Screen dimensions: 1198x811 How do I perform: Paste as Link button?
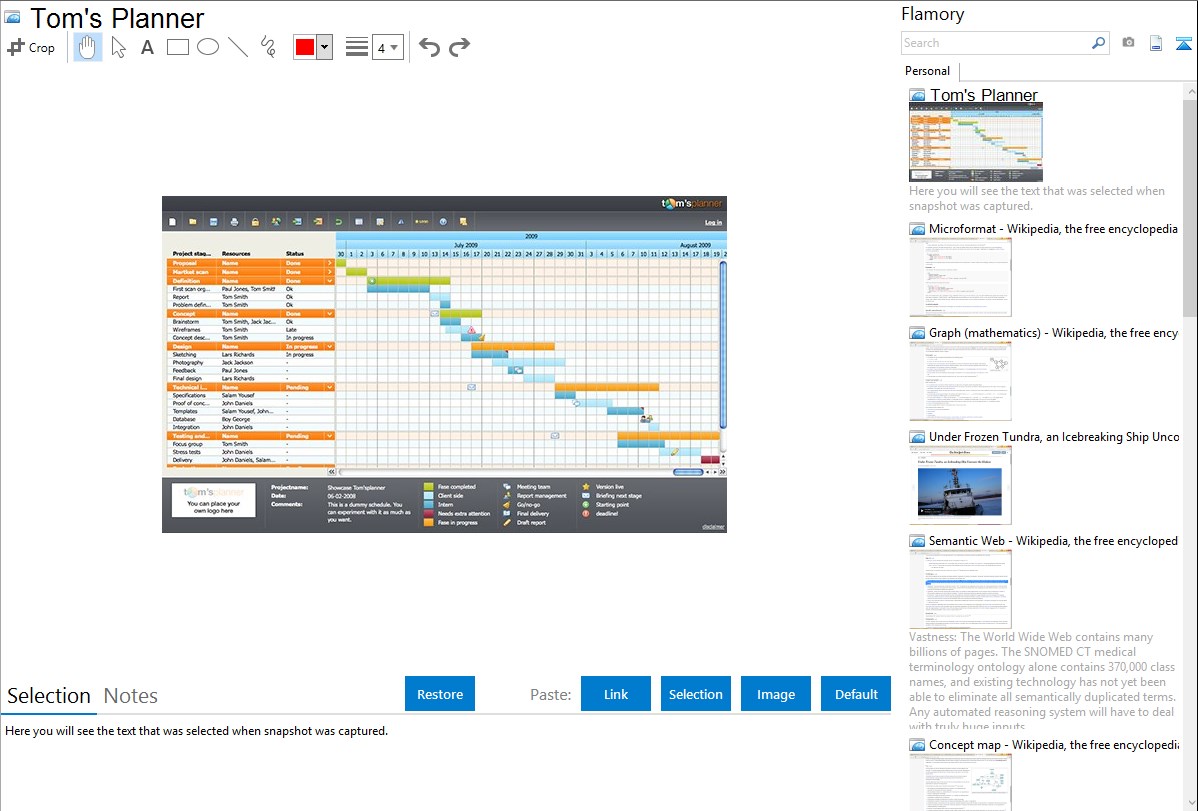pos(616,694)
